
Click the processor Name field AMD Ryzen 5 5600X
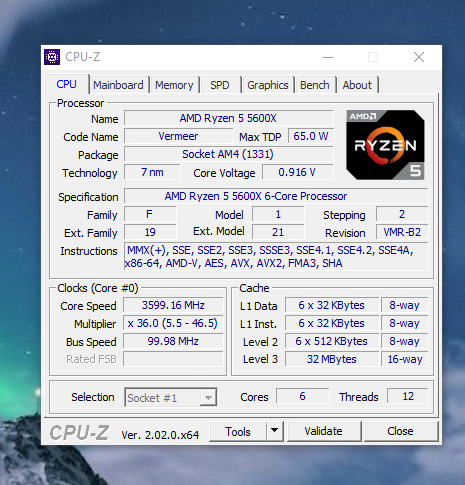[229, 118]
